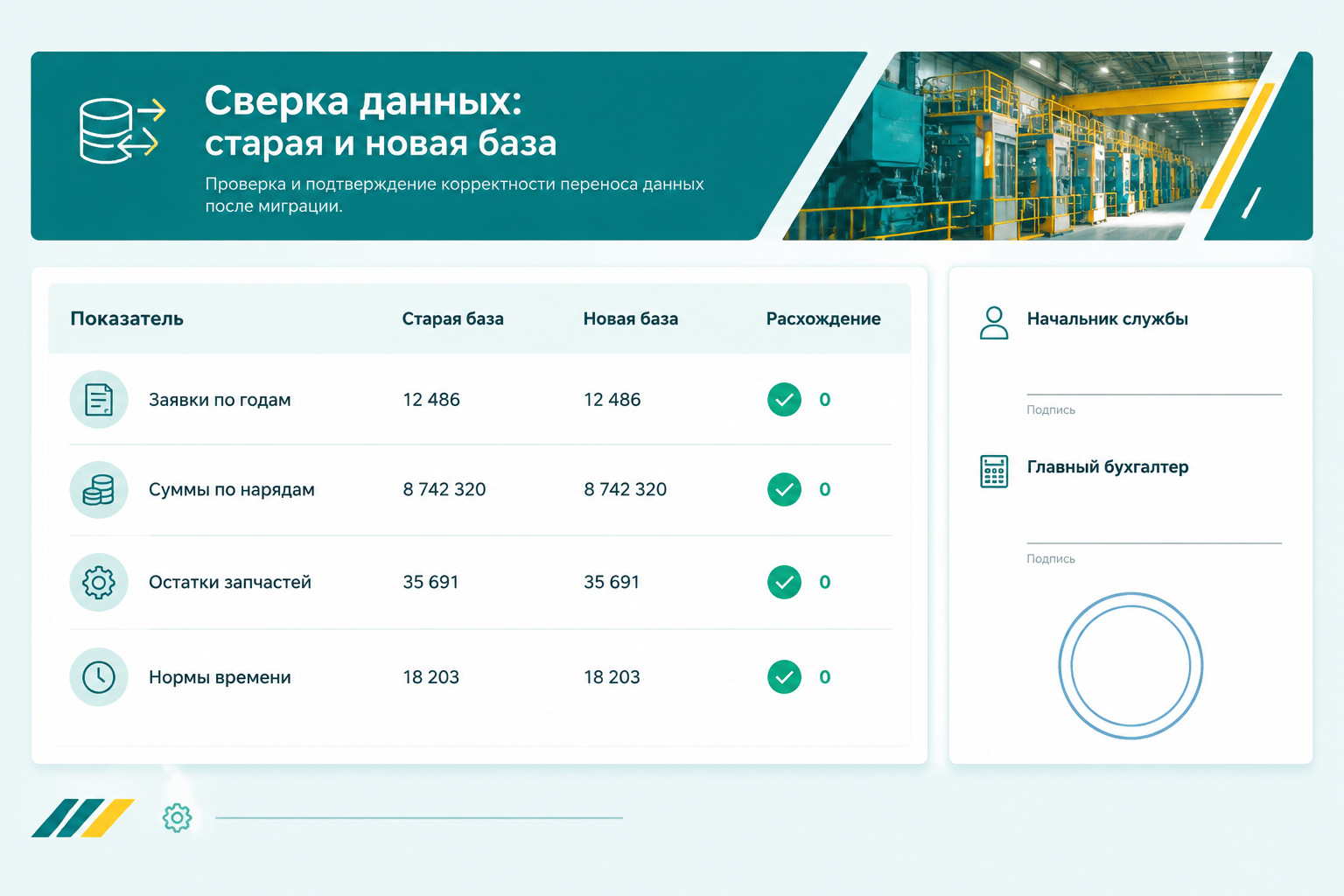Image resolution: width=1344 pixels, height=896 pixels.
Task: Click the green checkmark in Суммы по нарядам row
Action: pos(784,490)
